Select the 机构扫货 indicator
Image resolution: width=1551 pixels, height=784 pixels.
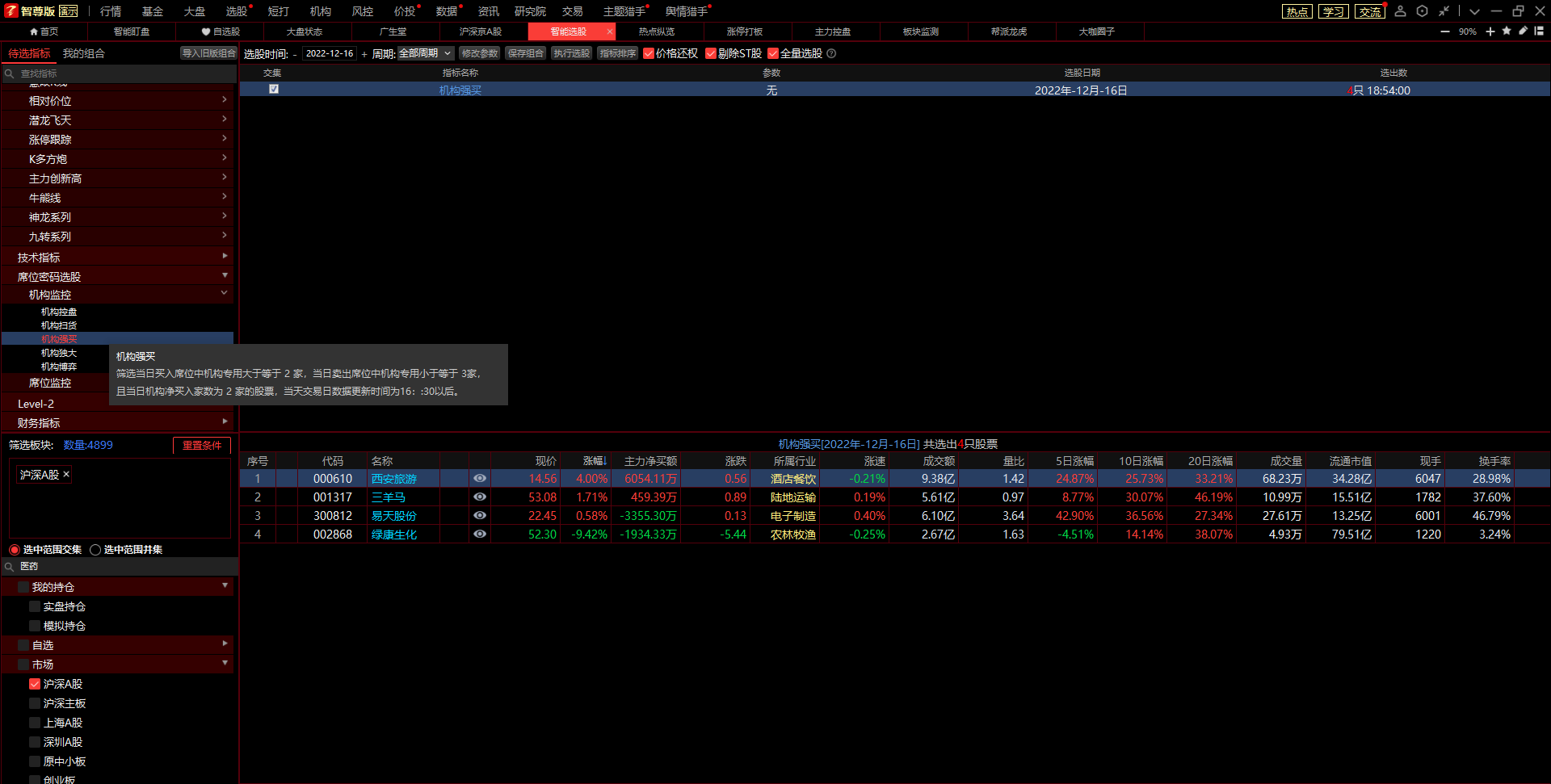click(x=59, y=325)
